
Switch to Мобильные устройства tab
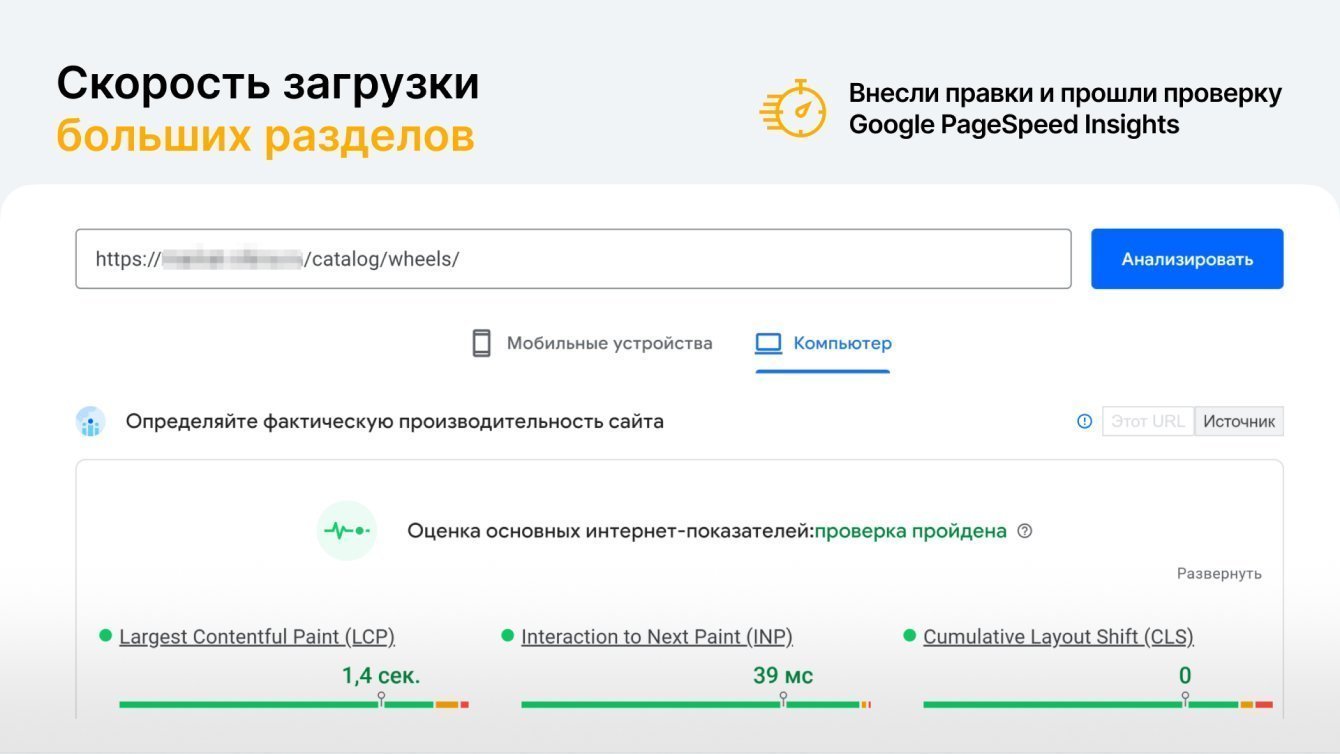point(609,343)
